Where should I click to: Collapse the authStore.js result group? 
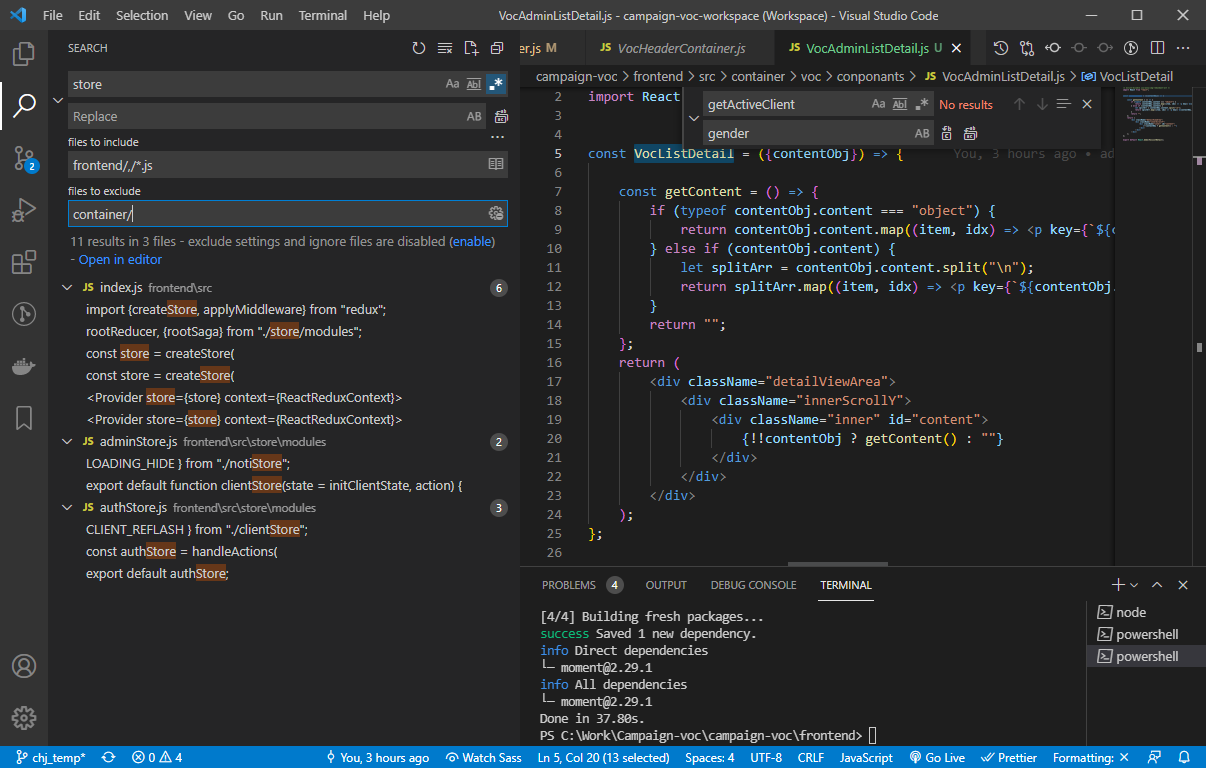68,508
